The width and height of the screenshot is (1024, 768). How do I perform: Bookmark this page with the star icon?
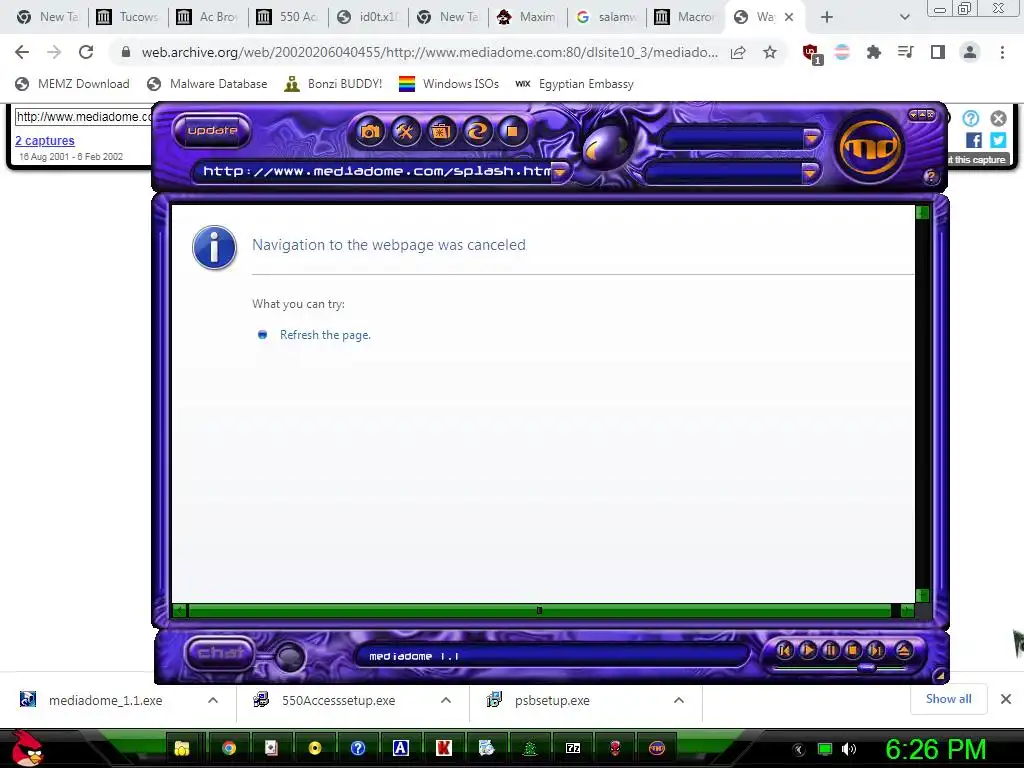point(770,52)
